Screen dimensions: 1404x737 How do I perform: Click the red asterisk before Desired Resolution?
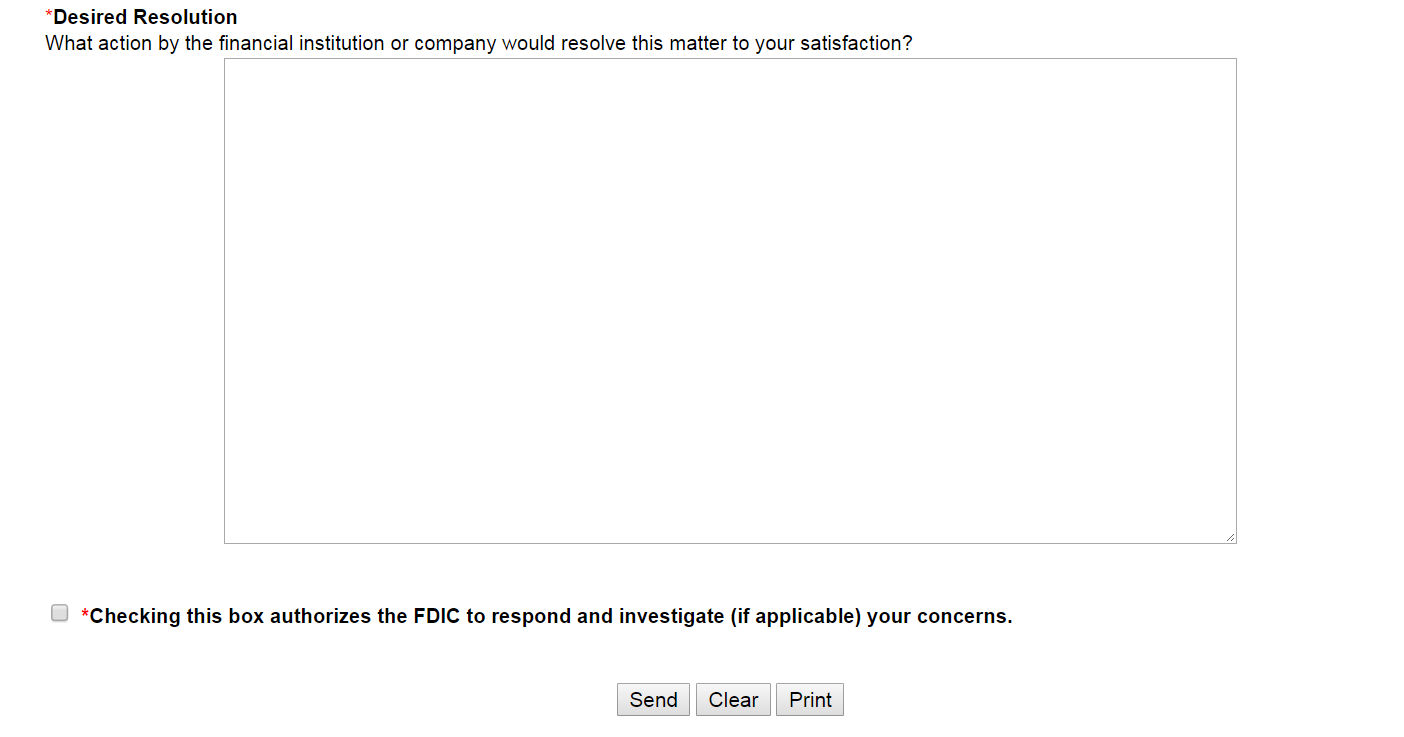coord(49,15)
